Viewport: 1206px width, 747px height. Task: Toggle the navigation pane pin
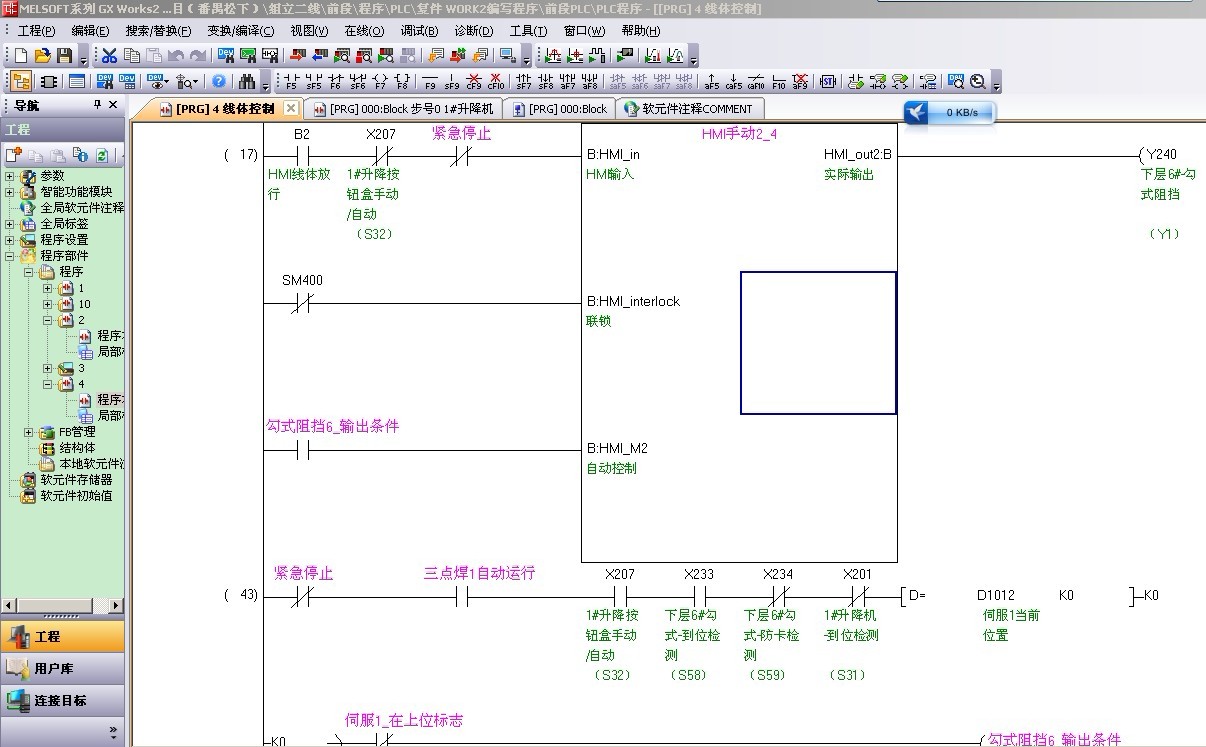click(x=97, y=105)
